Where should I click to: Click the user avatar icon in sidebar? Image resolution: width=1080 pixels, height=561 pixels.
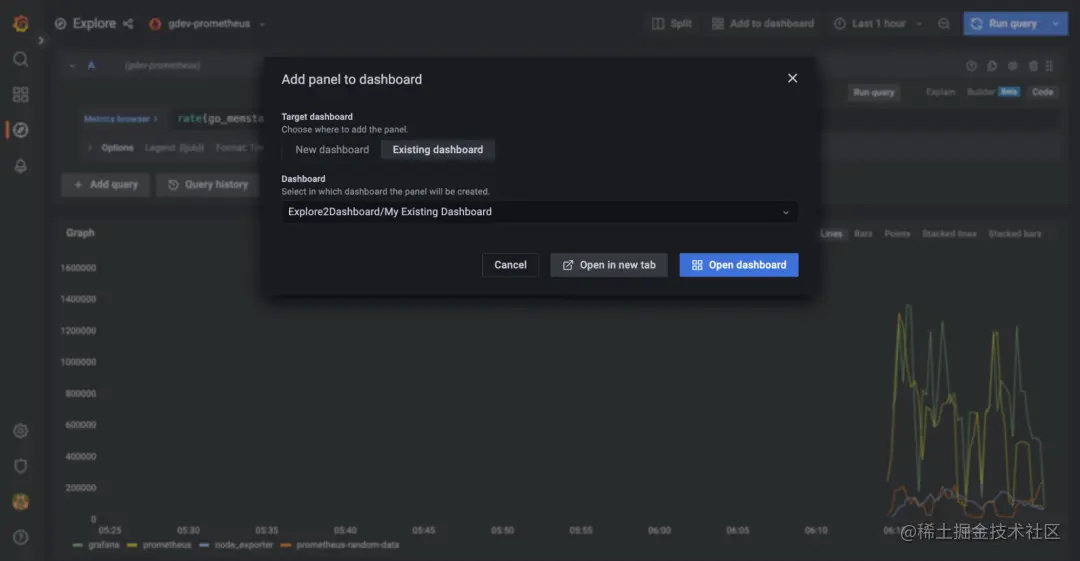[21, 502]
